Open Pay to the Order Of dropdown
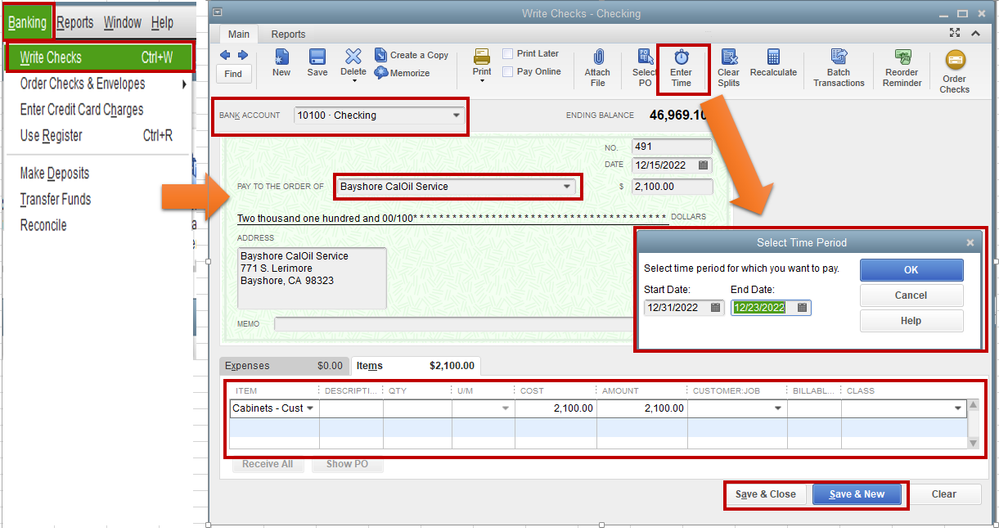Image resolution: width=999 pixels, height=528 pixels. pyautogui.click(x=566, y=187)
